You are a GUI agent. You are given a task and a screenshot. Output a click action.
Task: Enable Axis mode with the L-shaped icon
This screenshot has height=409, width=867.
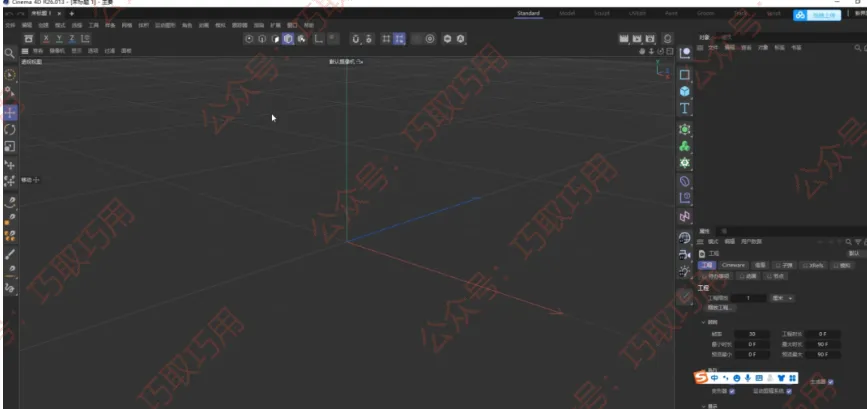pos(318,39)
